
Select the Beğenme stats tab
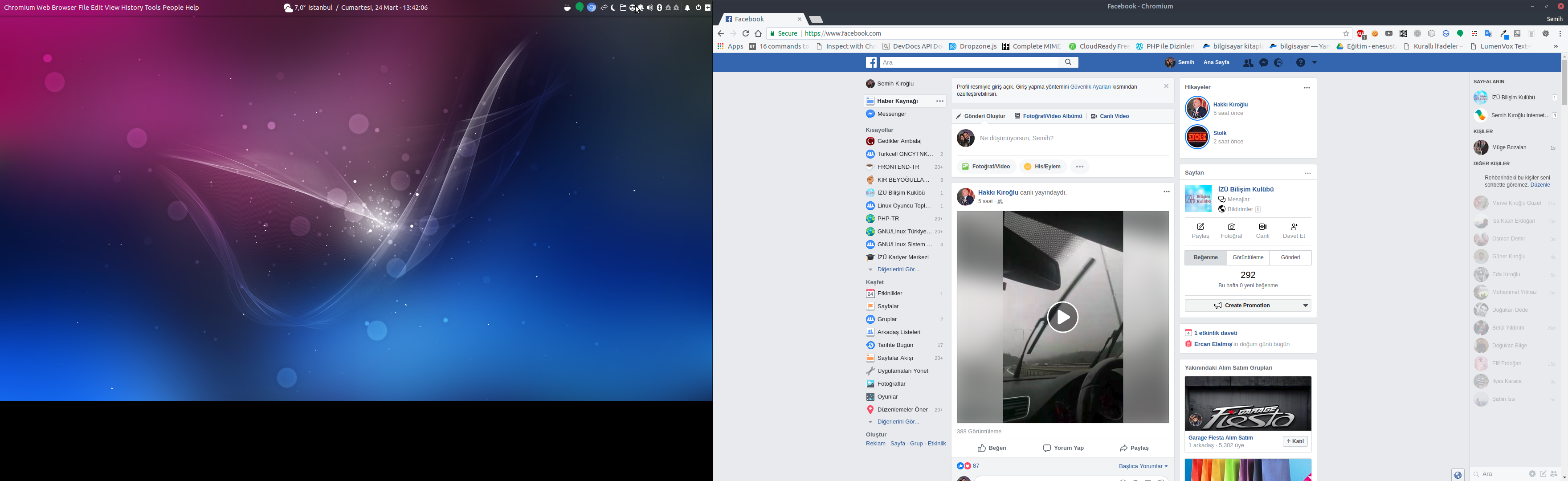(1205, 257)
